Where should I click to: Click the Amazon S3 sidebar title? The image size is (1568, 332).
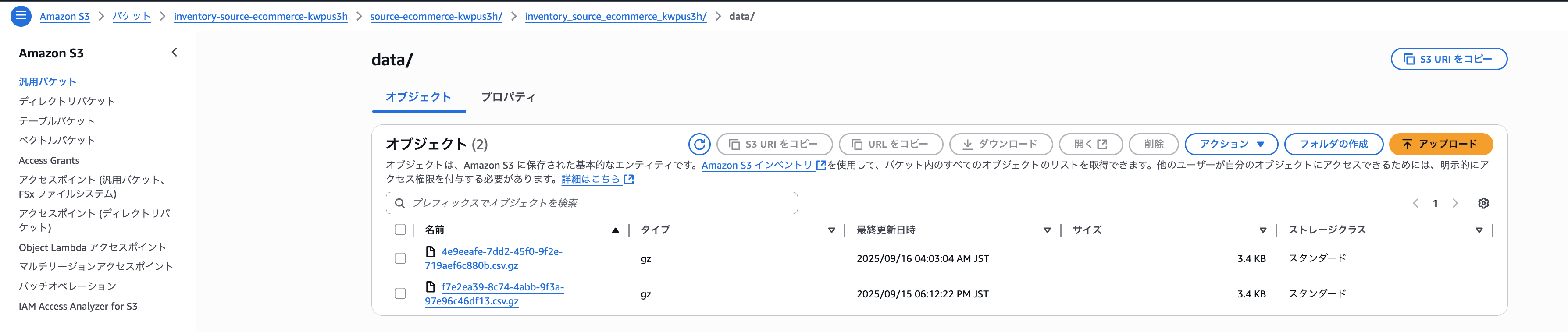pyautogui.click(x=51, y=53)
